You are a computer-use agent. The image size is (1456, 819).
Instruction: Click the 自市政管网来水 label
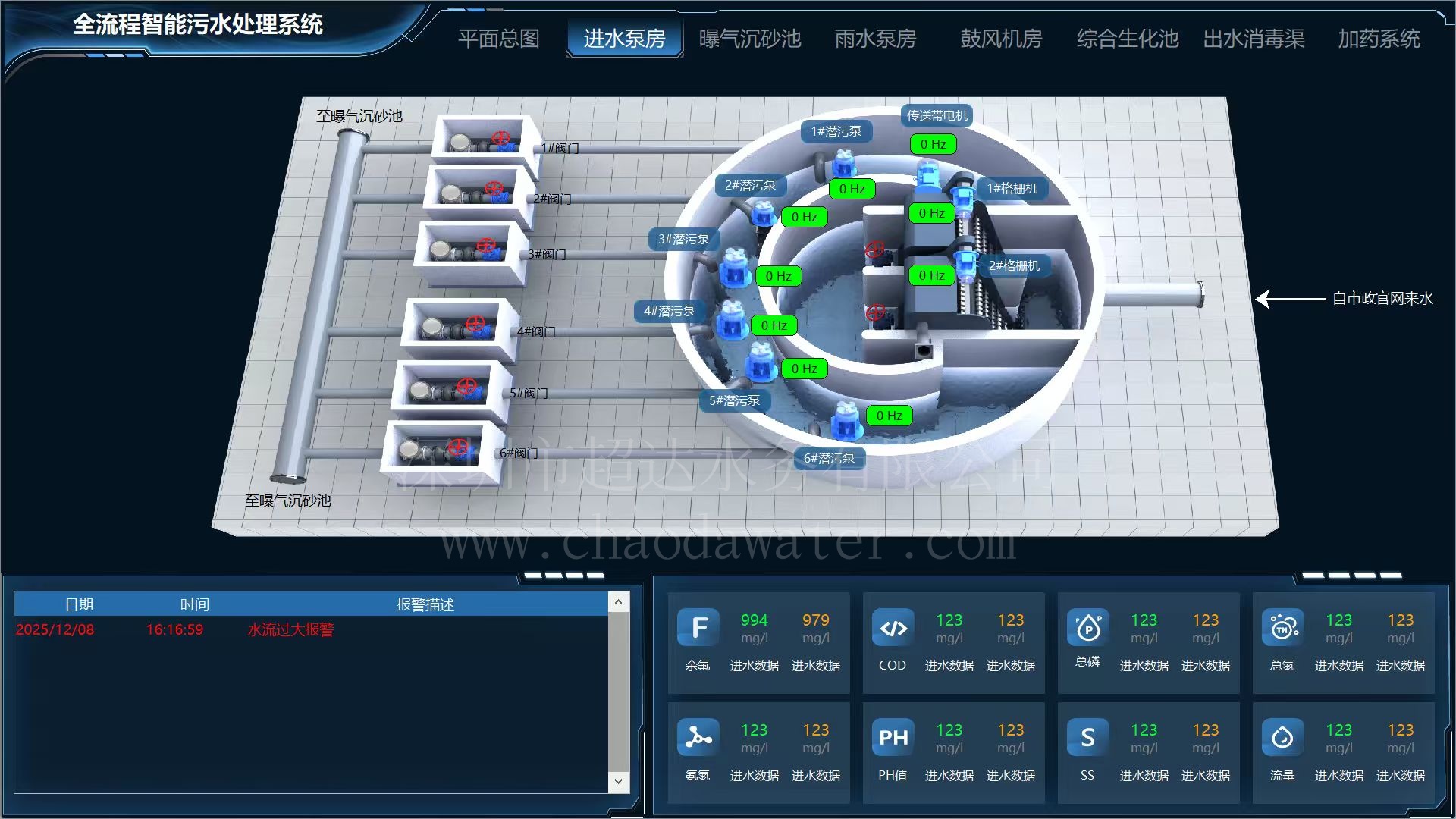click(1382, 298)
